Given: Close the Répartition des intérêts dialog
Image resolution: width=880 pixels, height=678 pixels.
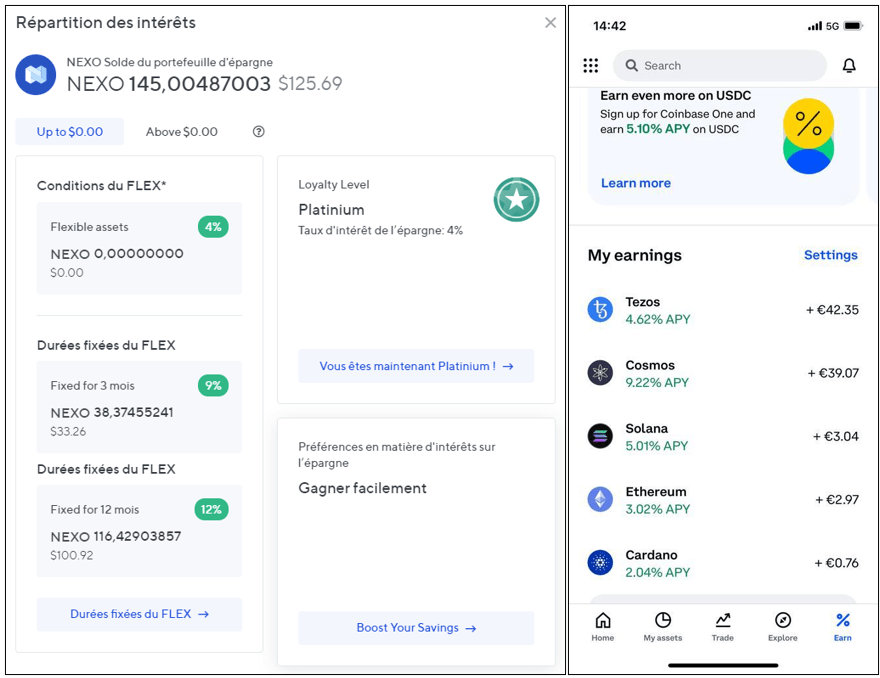Looking at the screenshot, I should click(550, 22).
